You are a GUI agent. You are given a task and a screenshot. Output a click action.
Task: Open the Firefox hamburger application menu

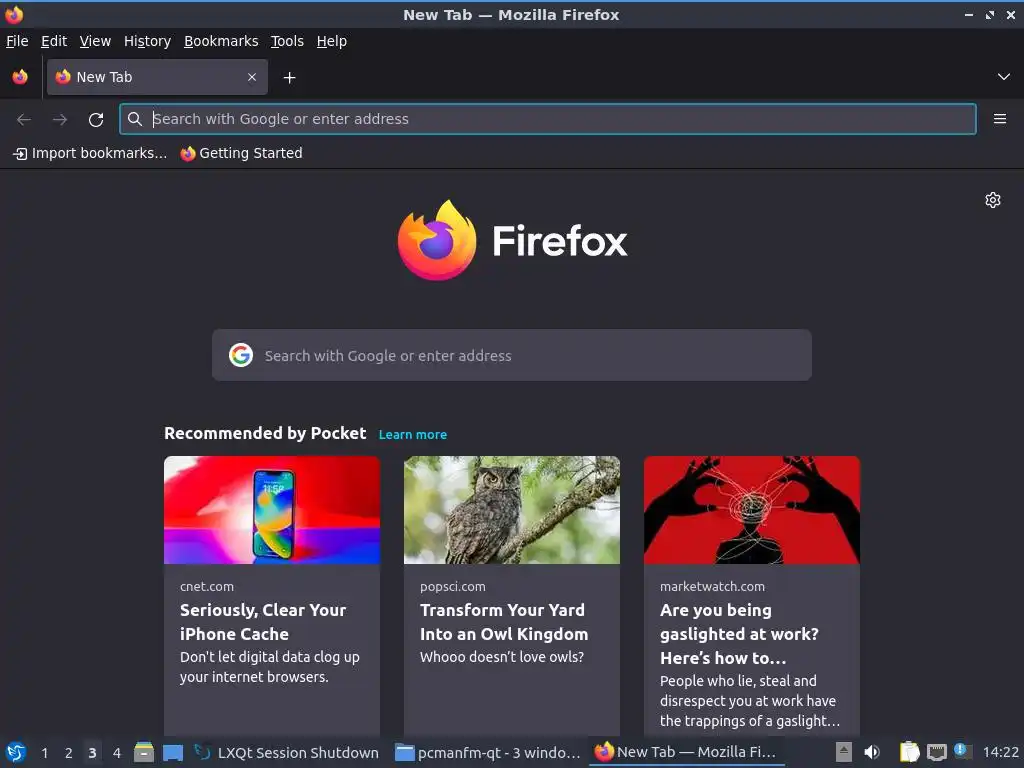click(x=1000, y=119)
